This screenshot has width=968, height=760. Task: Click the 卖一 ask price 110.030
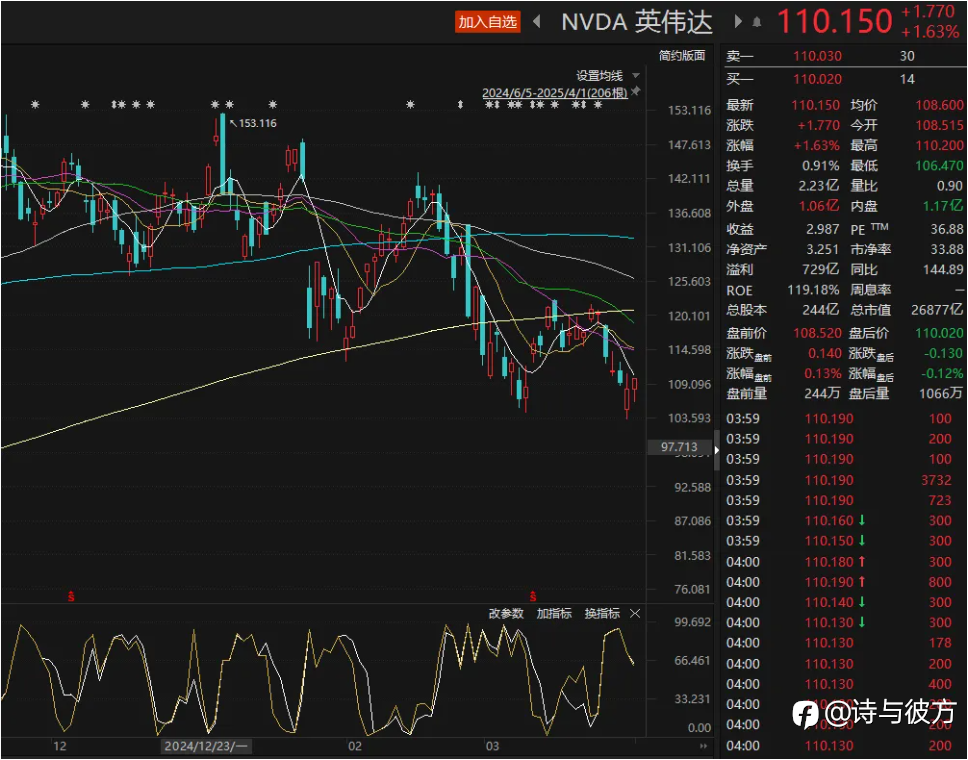(x=817, y=56)
